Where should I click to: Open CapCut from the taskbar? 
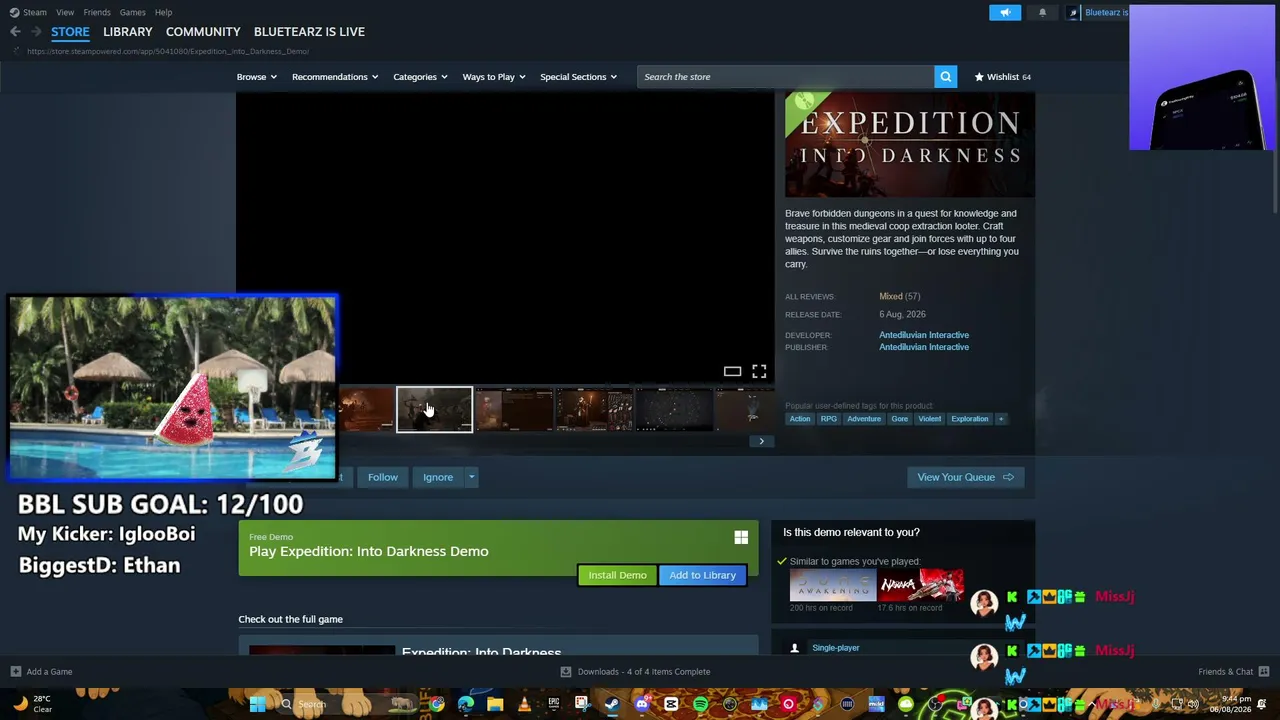point(671,705)
